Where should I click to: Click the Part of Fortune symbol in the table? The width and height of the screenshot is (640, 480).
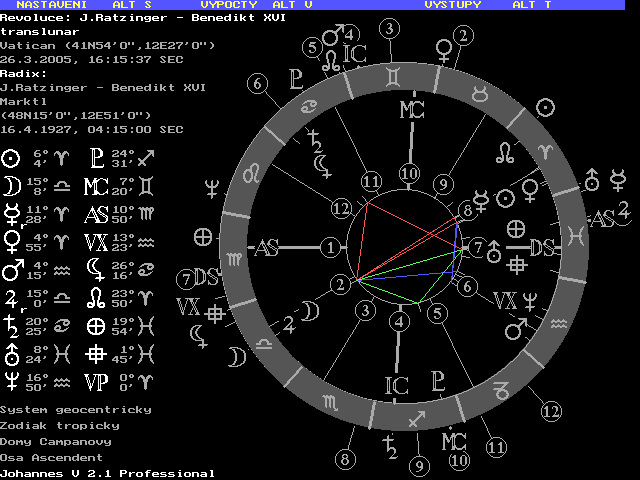pos(96,324)
